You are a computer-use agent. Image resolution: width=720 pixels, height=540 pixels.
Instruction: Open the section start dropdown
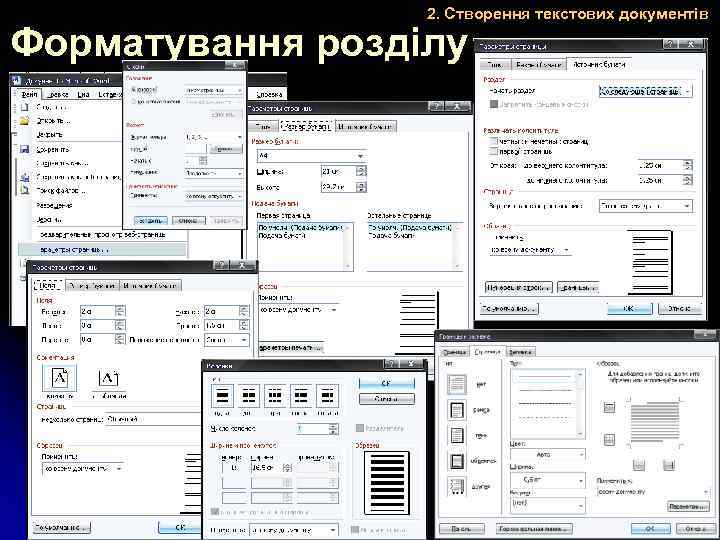[645, 91]
